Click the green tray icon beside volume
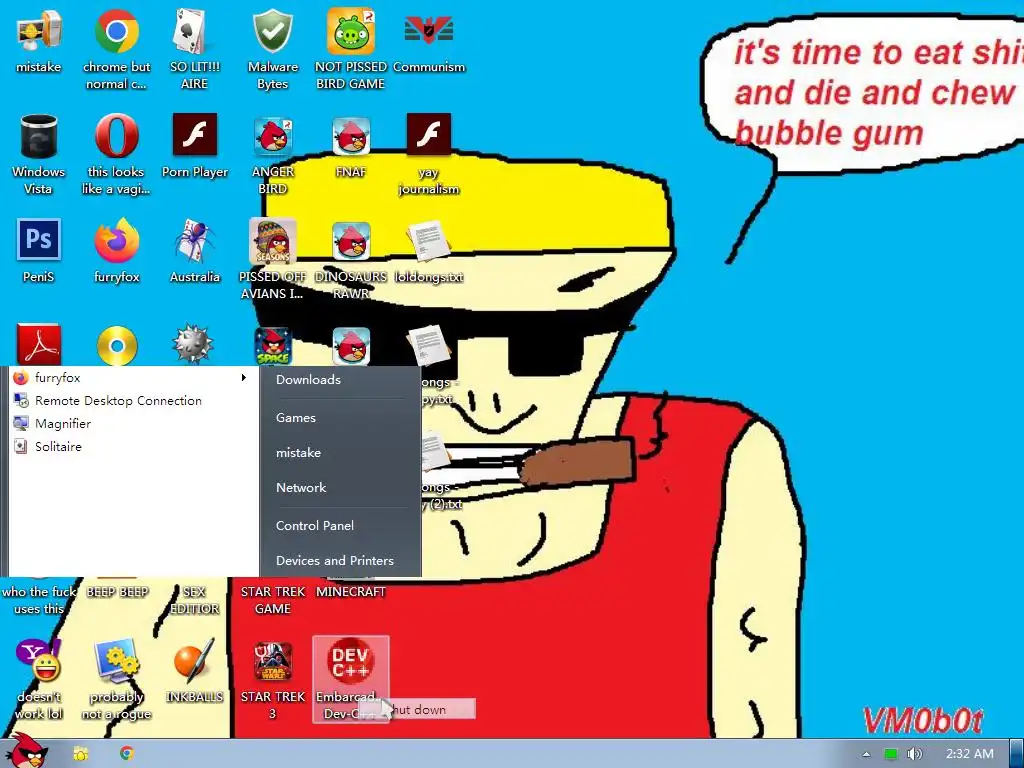 point(891,754)
